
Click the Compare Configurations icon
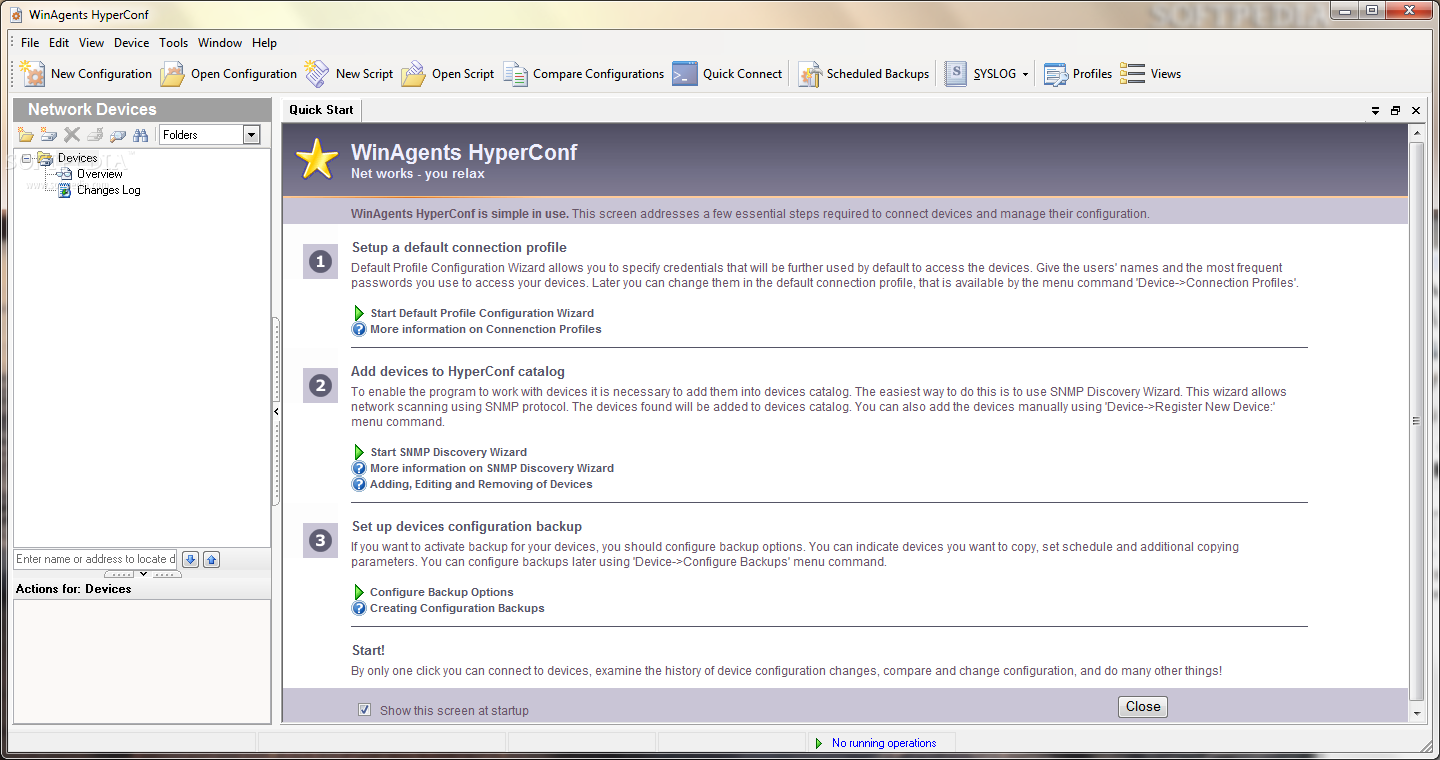click(515, 74)
